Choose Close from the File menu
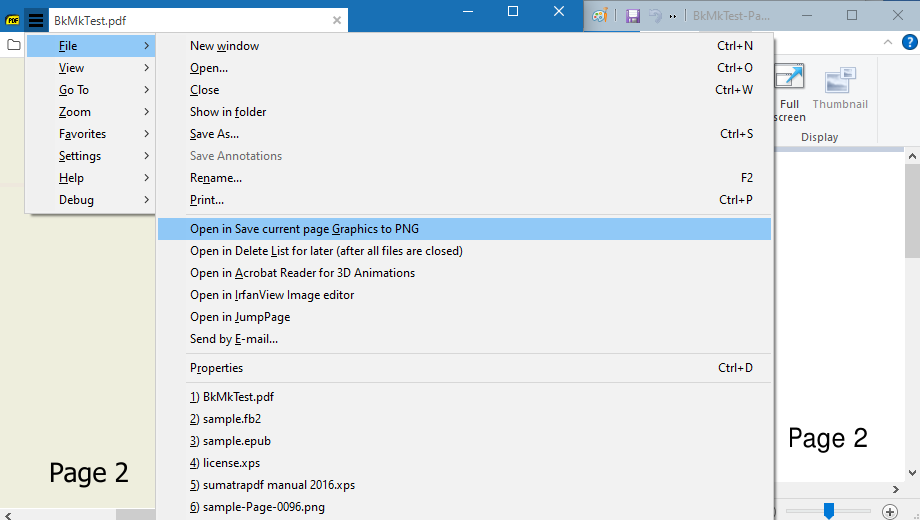Image resolution: width=920 pixels, height=520 pixels. click(464, 90)
